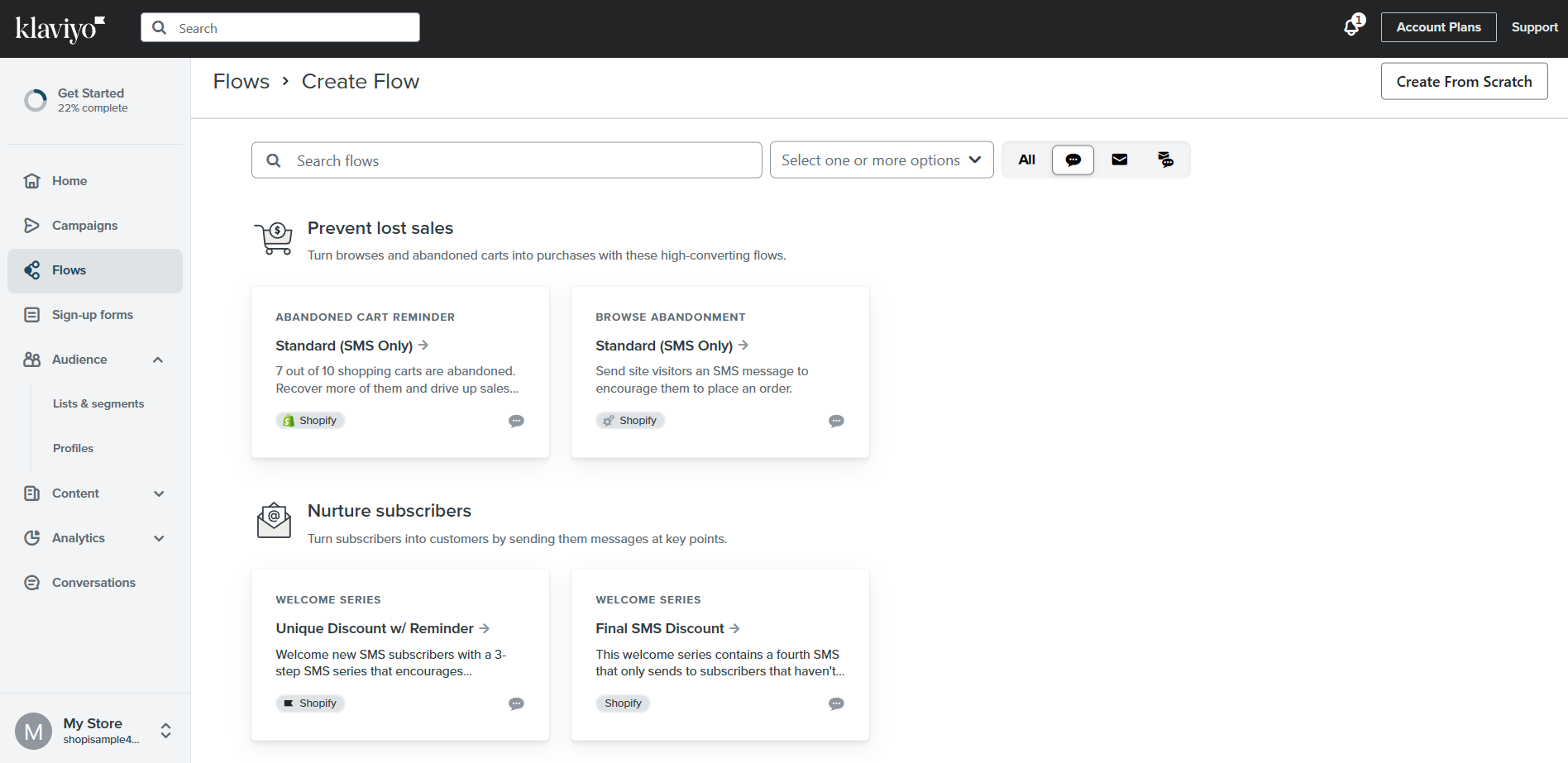
Task: Click the Prevent lost sales cart icon
Action: pos(274,238)
